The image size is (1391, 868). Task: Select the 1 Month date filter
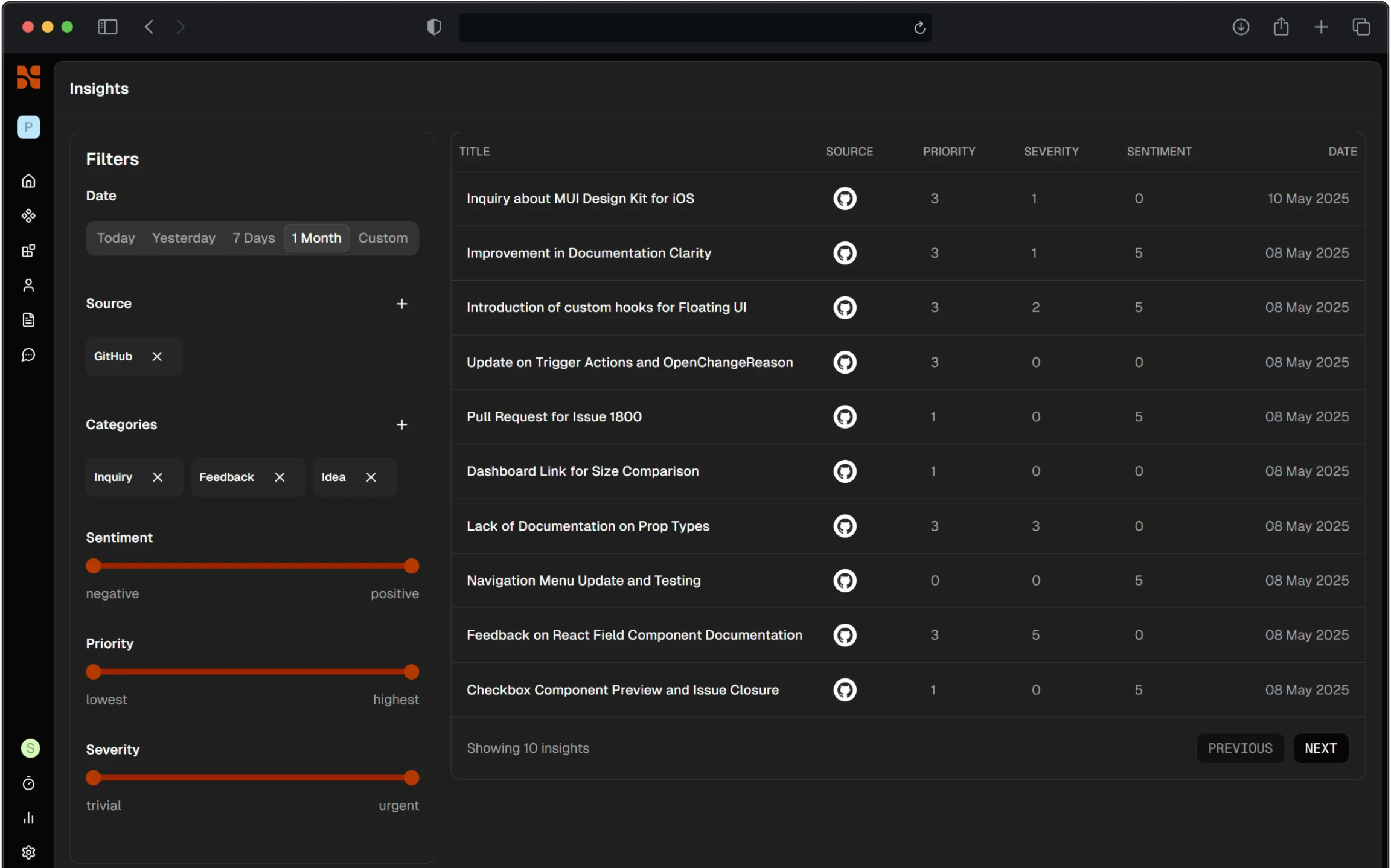point(316,238)
